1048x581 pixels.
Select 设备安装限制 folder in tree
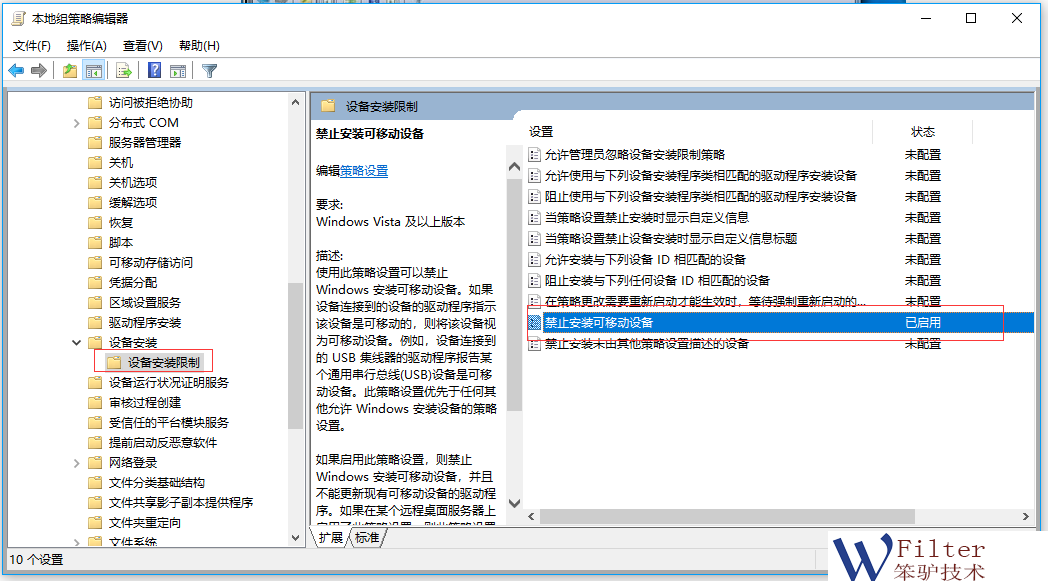click(163, 362)
